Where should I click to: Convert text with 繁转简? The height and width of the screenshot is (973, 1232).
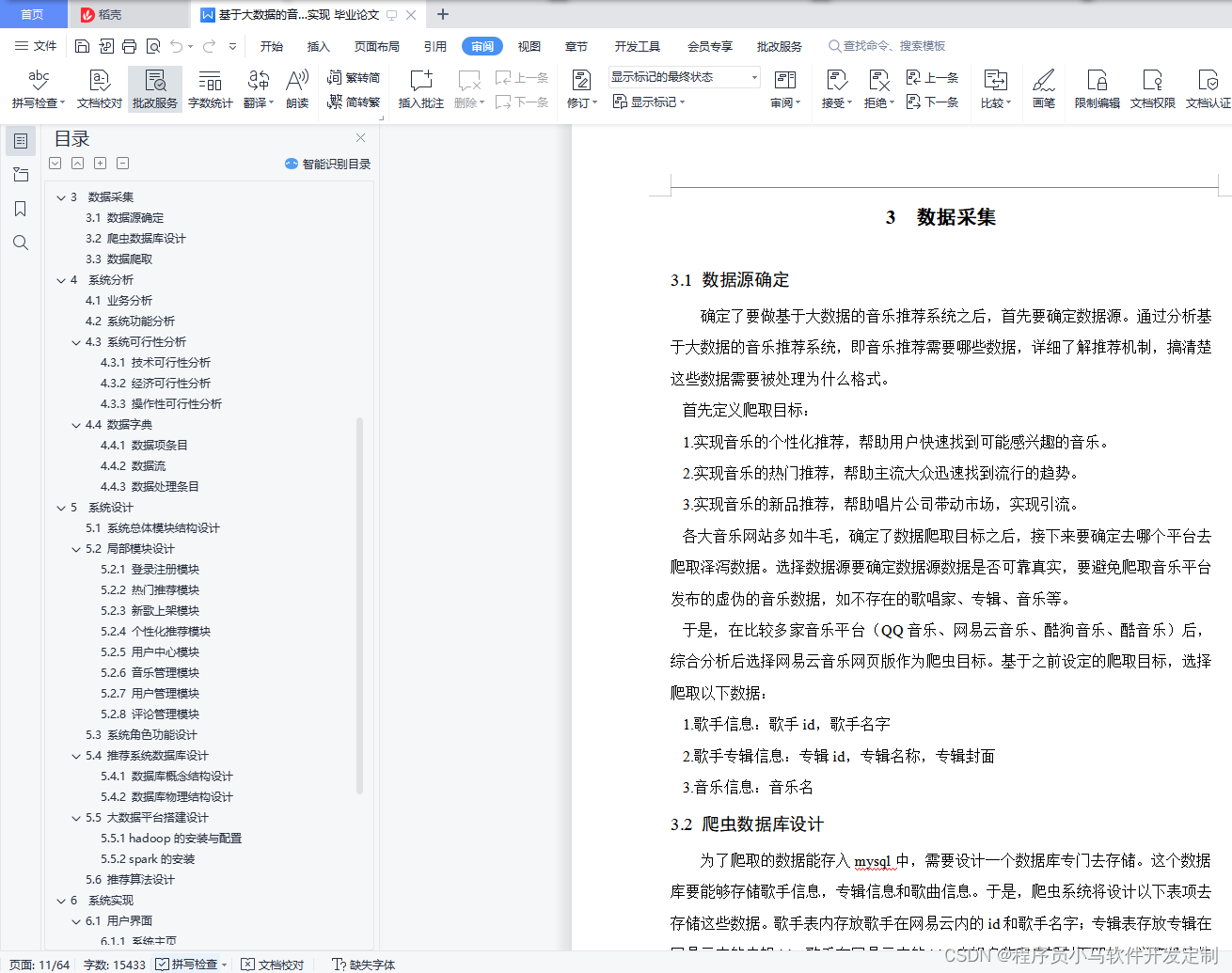(x=354, y=78)
